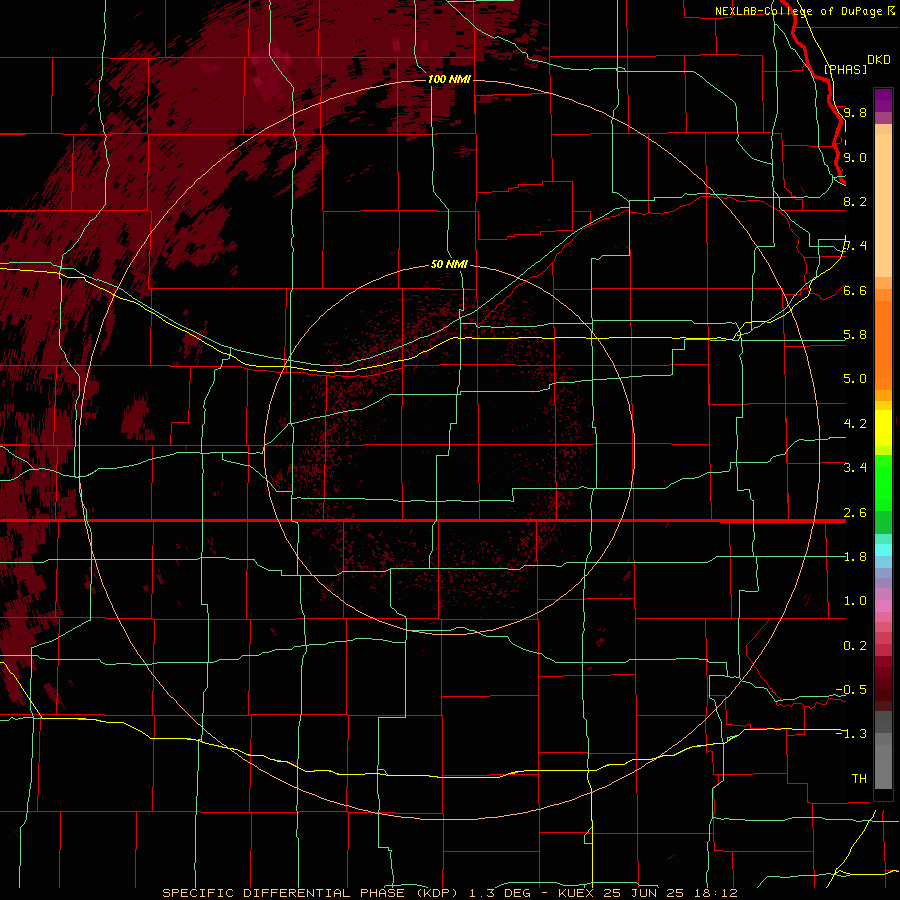
Task: Click the 18:12 timestamp in caption
Action: pos(715,893)
